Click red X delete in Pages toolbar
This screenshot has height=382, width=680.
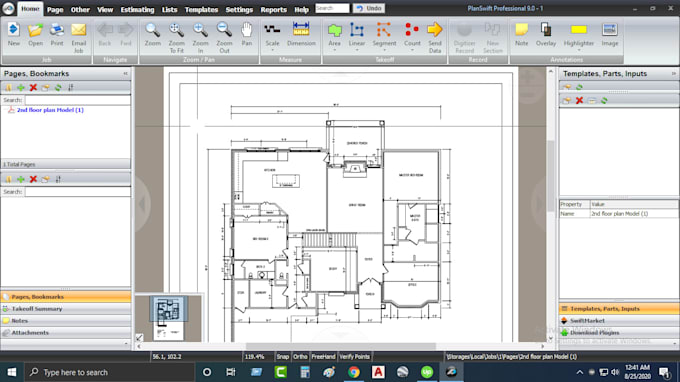click(x=33, y=88)
